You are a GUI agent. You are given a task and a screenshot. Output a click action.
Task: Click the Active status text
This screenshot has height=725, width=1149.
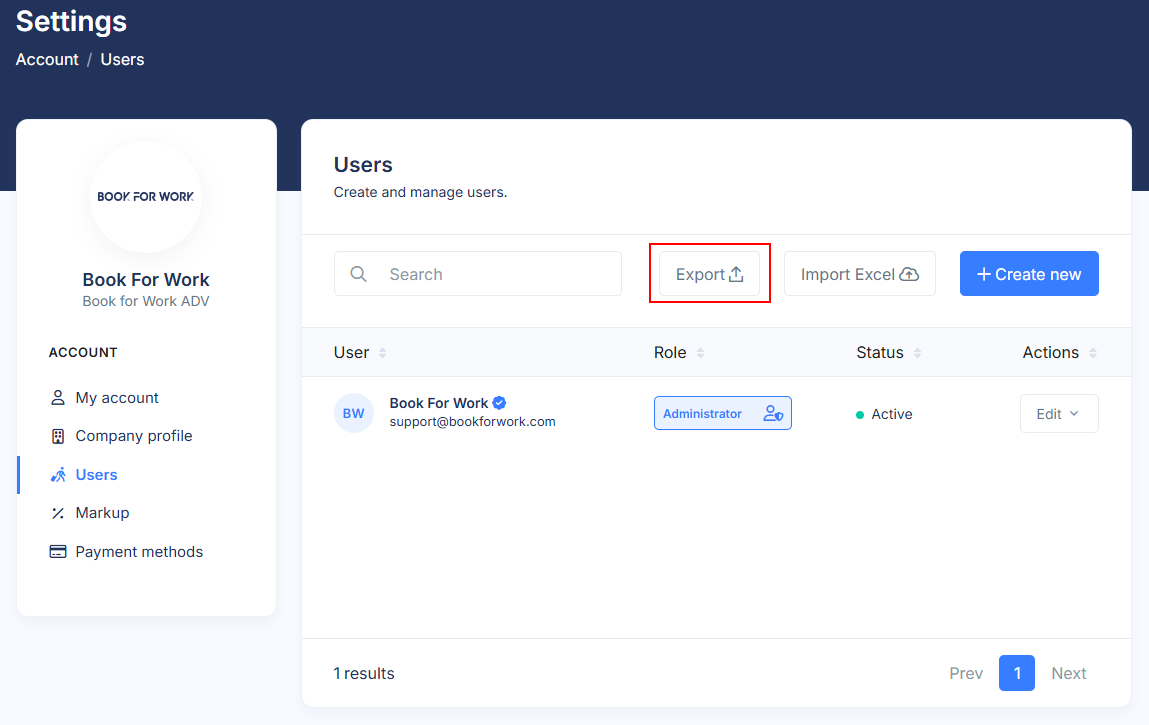pyautogui.click(x=891, y=414)
